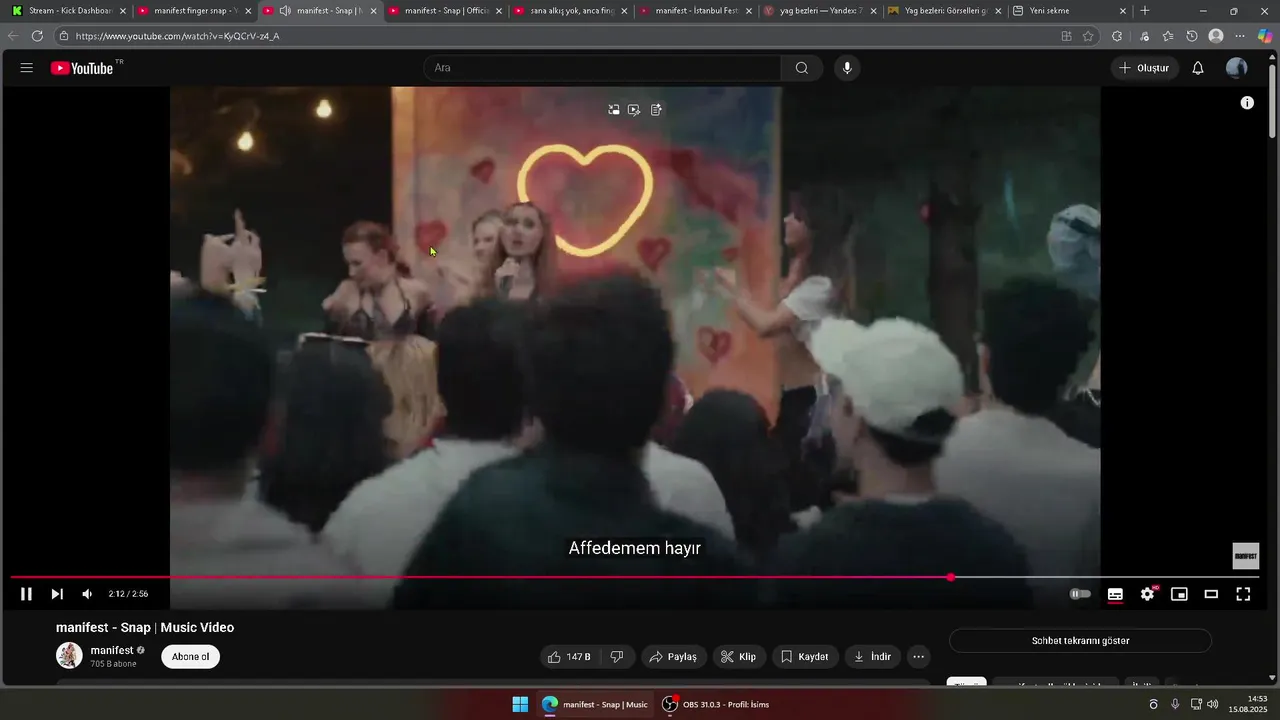Open the Oluştur create menu
Image resolution: width=1280 pixels, height=720 pixels.
1144,68
